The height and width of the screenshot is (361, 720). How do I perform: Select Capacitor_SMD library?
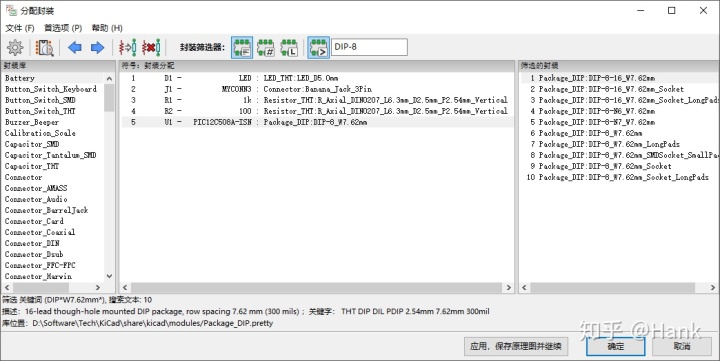(x=54, y=144)
